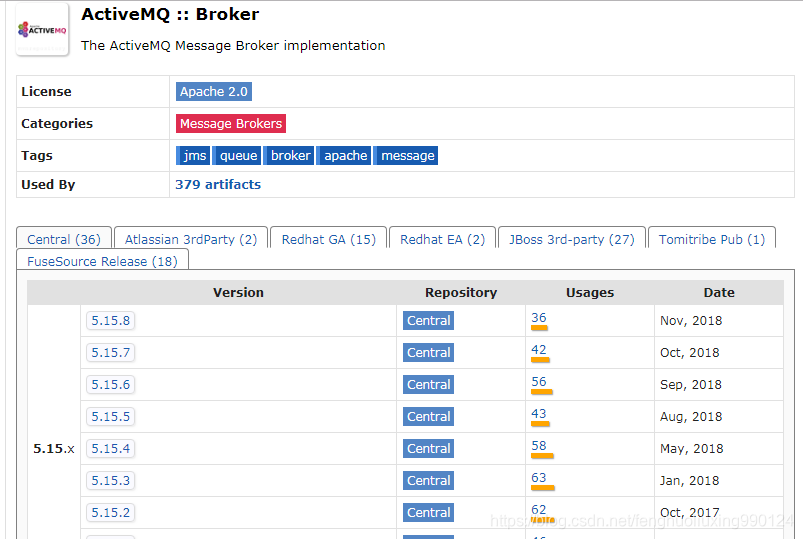Image resolution: width=803 pixels, height=539 pixels.
Task: Switch to the Central (36) tab
Action: (x=64, y=239)
